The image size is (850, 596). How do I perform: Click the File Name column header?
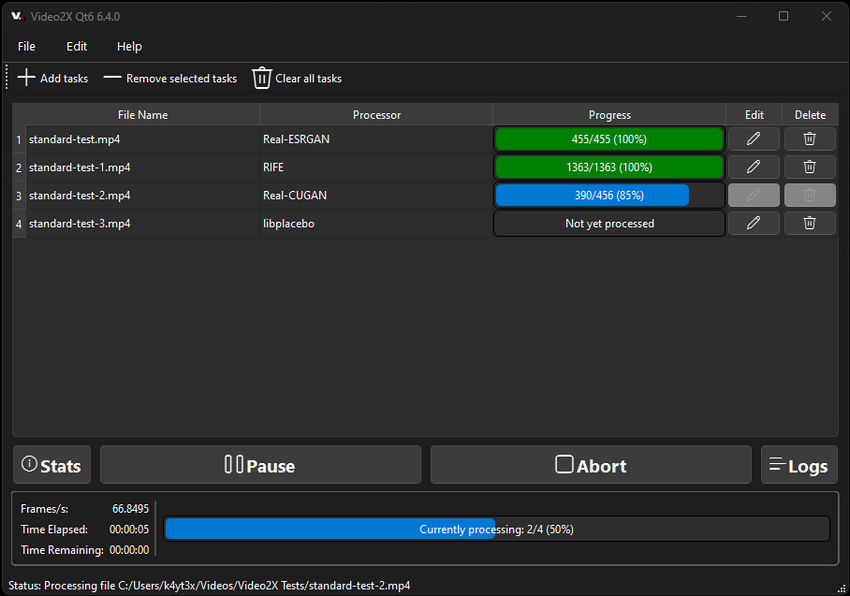[x=143, y=115]
